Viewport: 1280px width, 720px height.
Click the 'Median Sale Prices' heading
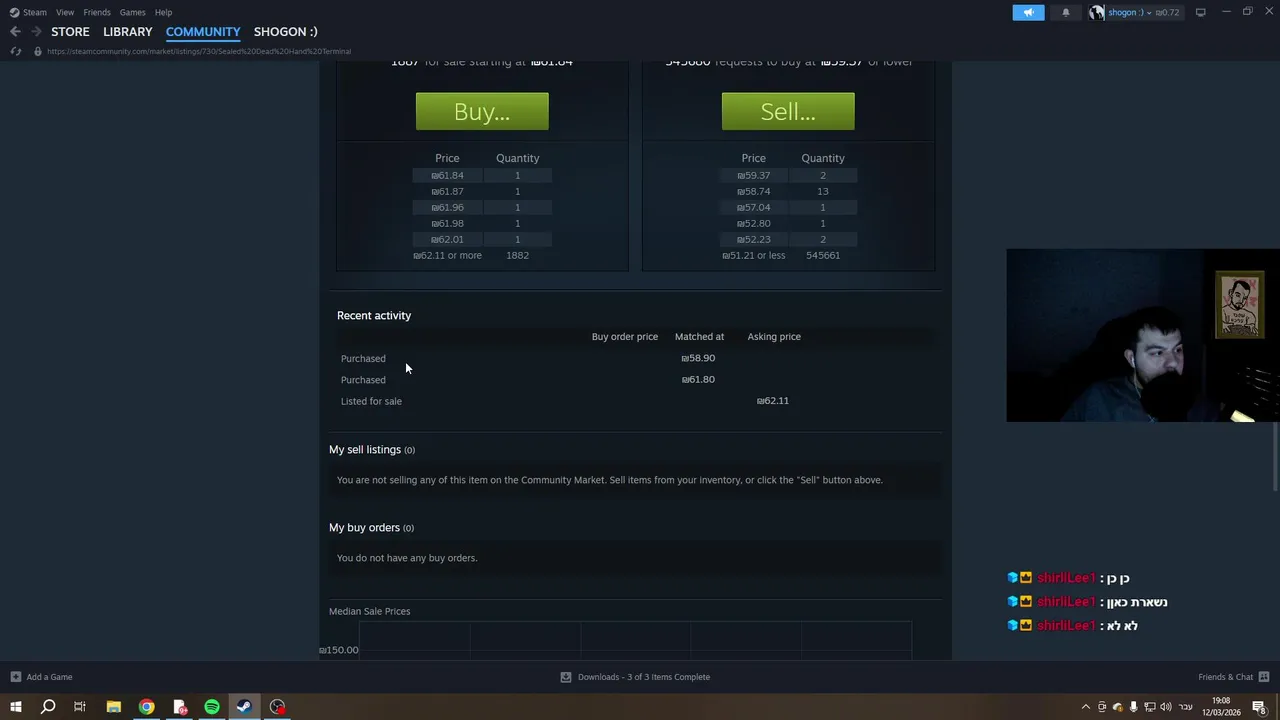pyautogui.click(x=370, y=611)
